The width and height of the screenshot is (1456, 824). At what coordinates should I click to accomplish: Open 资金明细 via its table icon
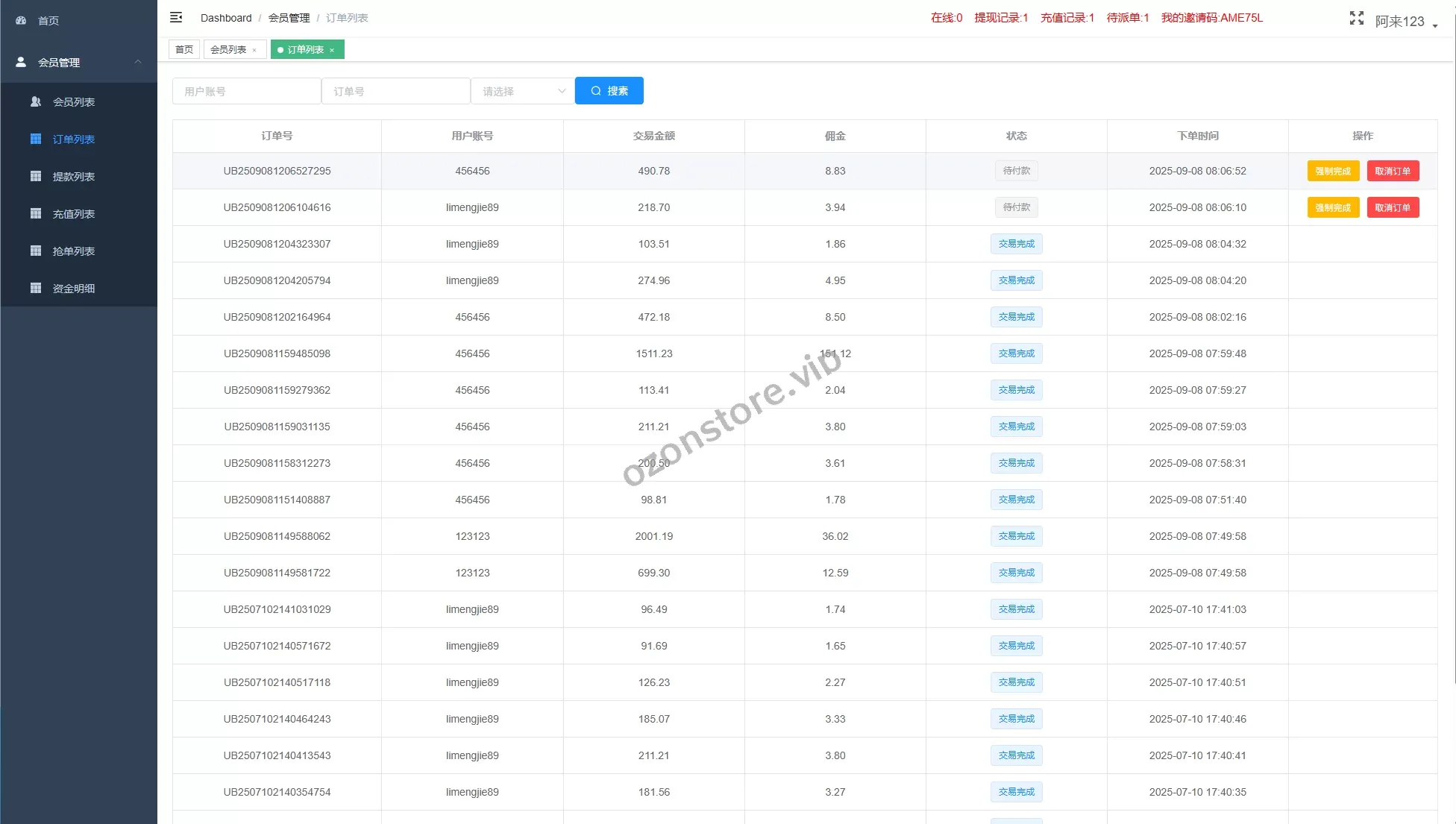(x=36, y=289)
